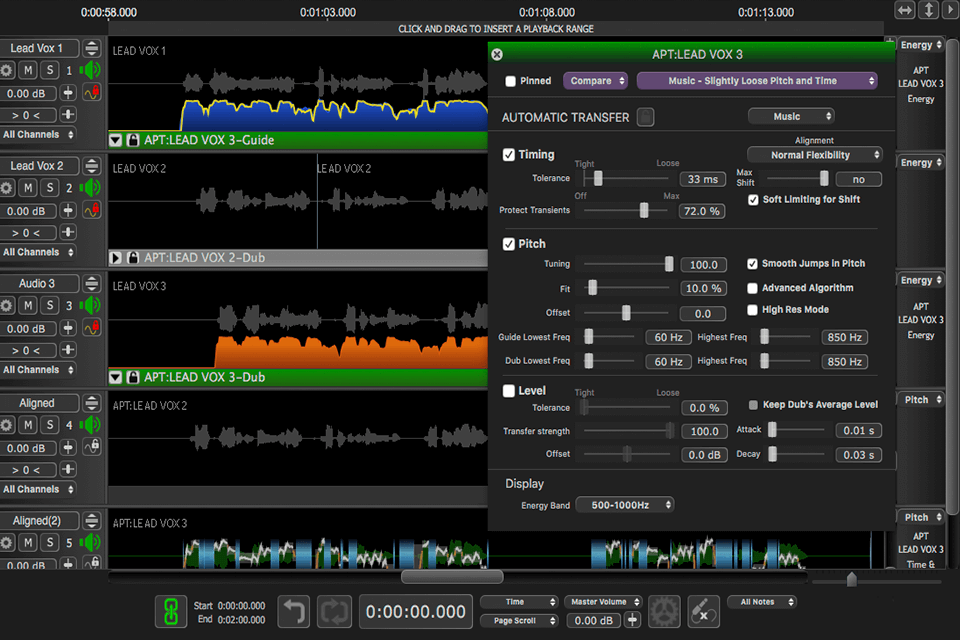Click the horizontal timeline scrollbar at the bottom
This screenshot has height=640, width=960.
click(x=452, y=575)
